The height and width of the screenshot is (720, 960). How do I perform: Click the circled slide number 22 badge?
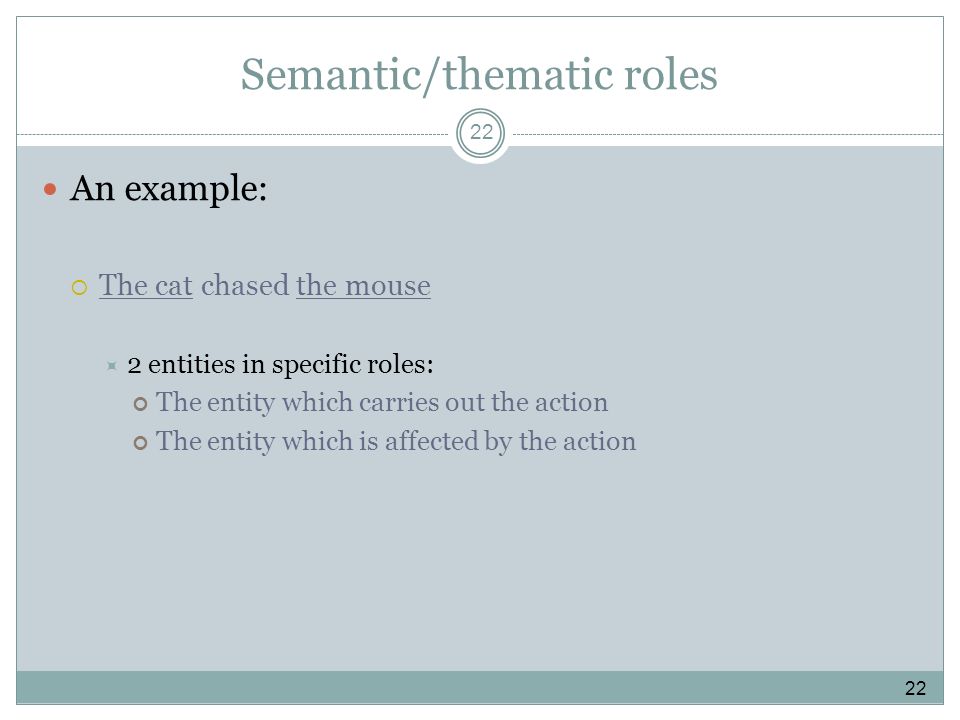(481, 132)
